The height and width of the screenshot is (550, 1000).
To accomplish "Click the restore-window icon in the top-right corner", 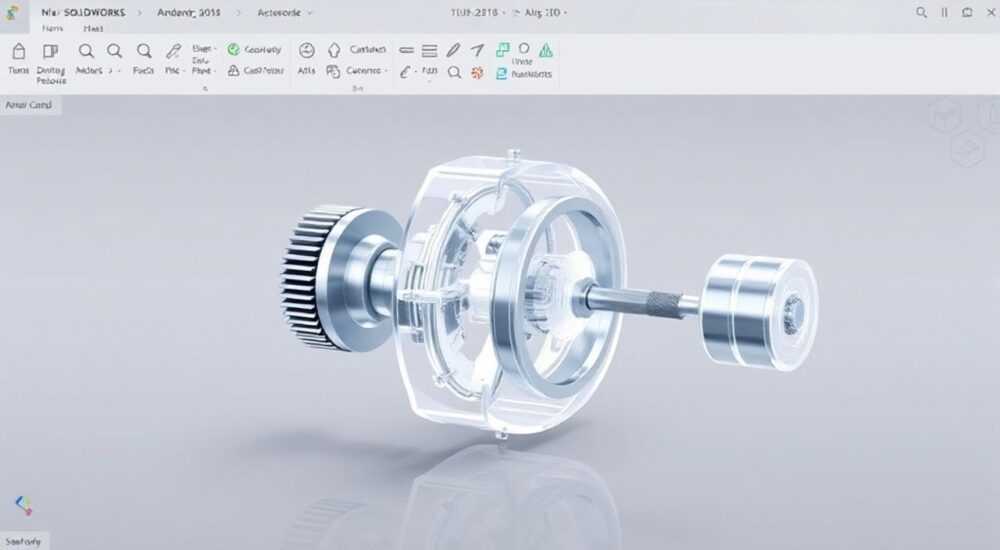I will 967,12.
